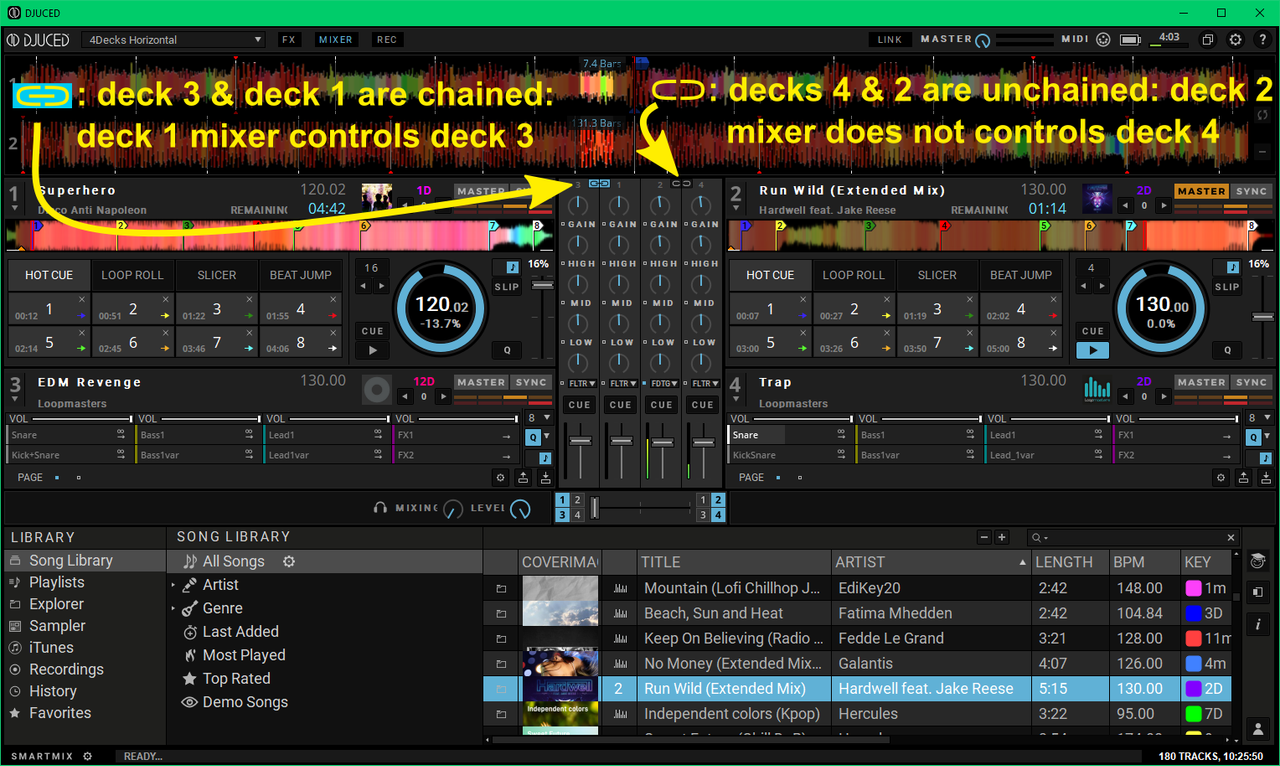
Task: Click the CUE button on deck 1
Action: [373, 331]
